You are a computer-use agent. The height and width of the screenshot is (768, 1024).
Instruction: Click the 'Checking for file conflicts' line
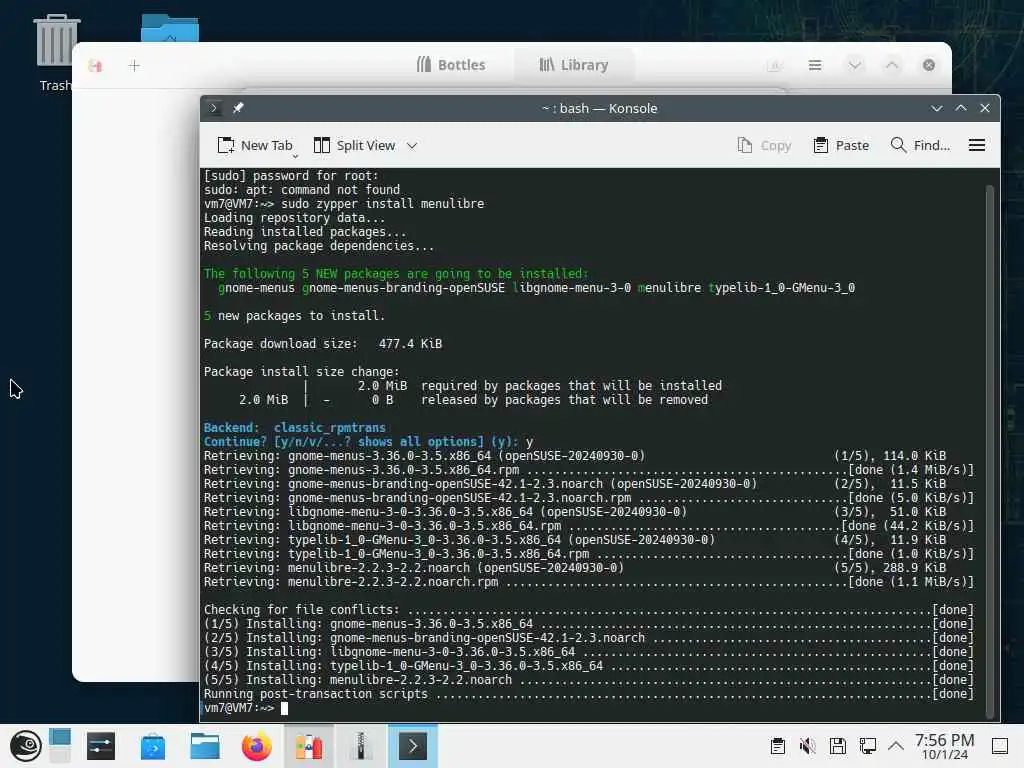point(588,609)
